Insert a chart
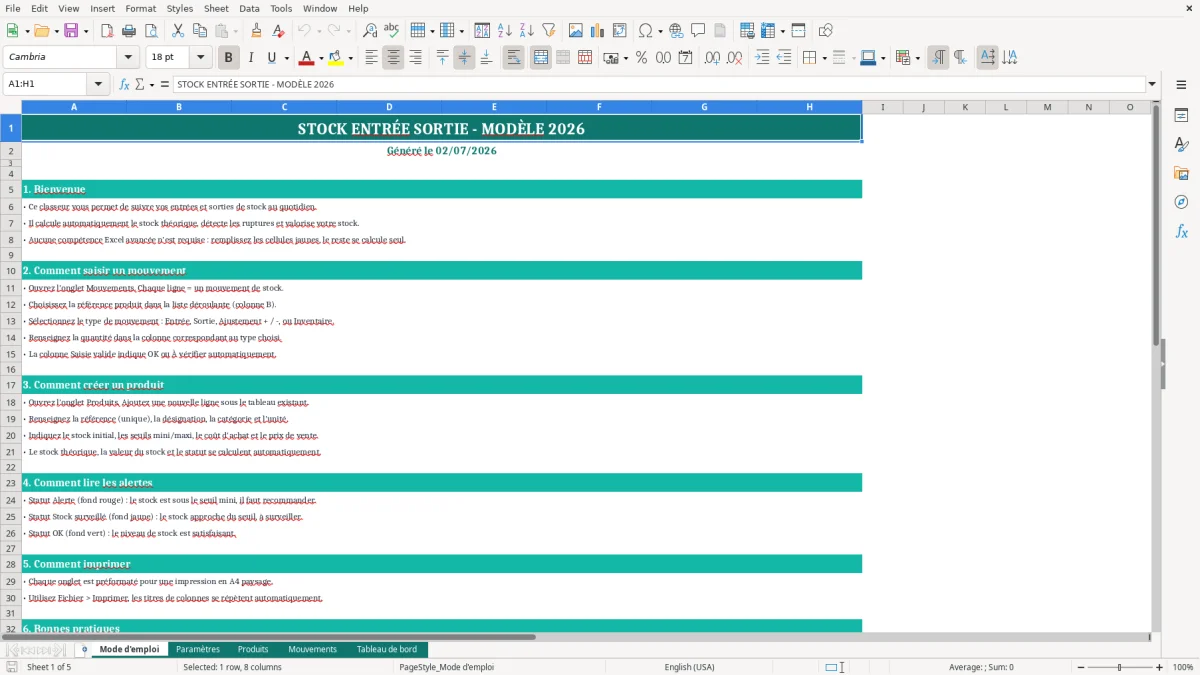The height and width of the screenshot is (675, 1200). click(x=597, y=31)
